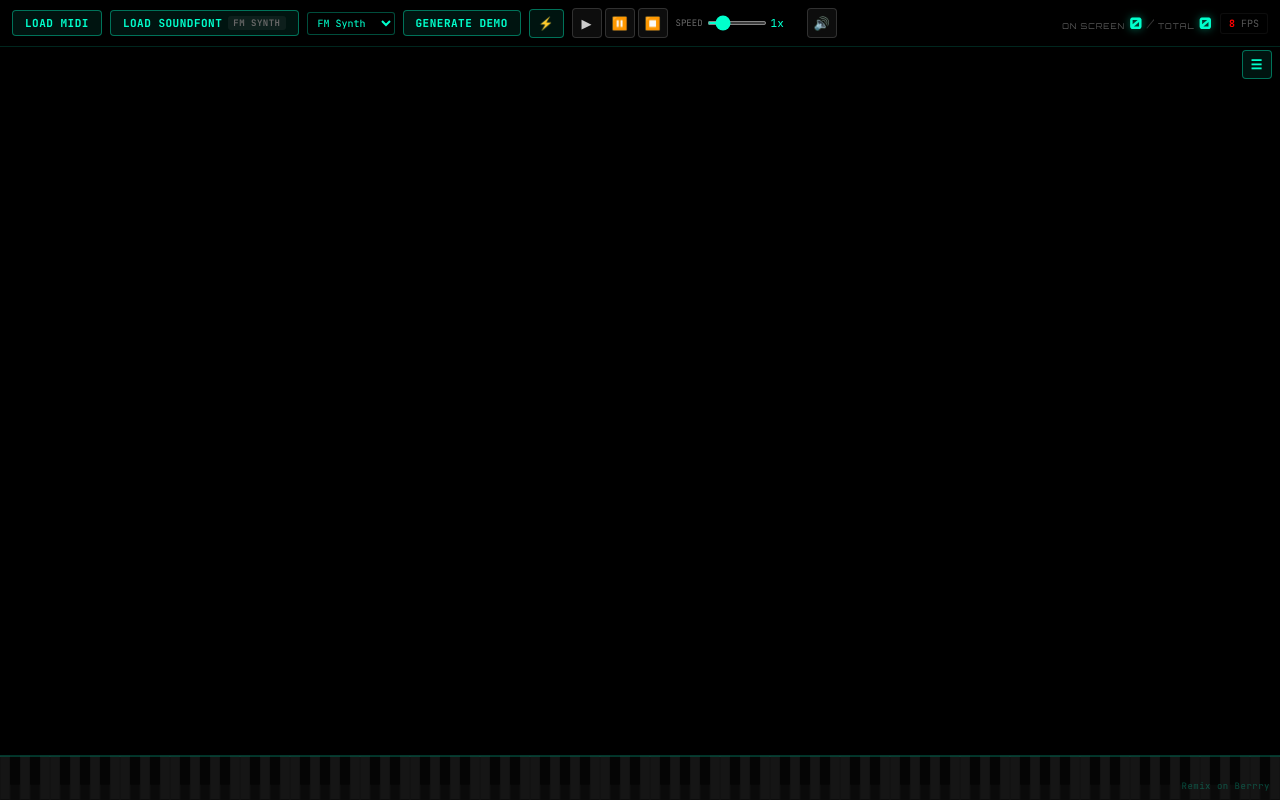Click the Load Soundfont button label
The width and height of the screenshot is (1280, 800).
tap(172, 23)
